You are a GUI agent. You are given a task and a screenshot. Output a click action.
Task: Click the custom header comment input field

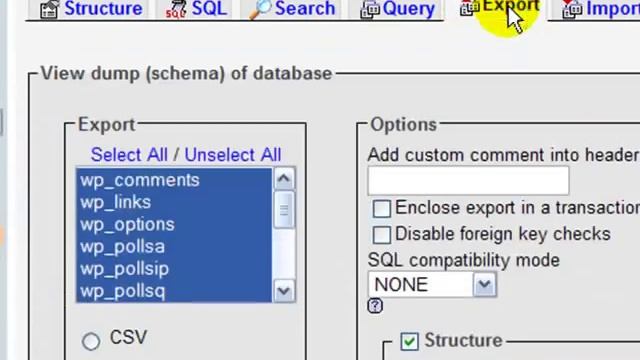point(468,180)
